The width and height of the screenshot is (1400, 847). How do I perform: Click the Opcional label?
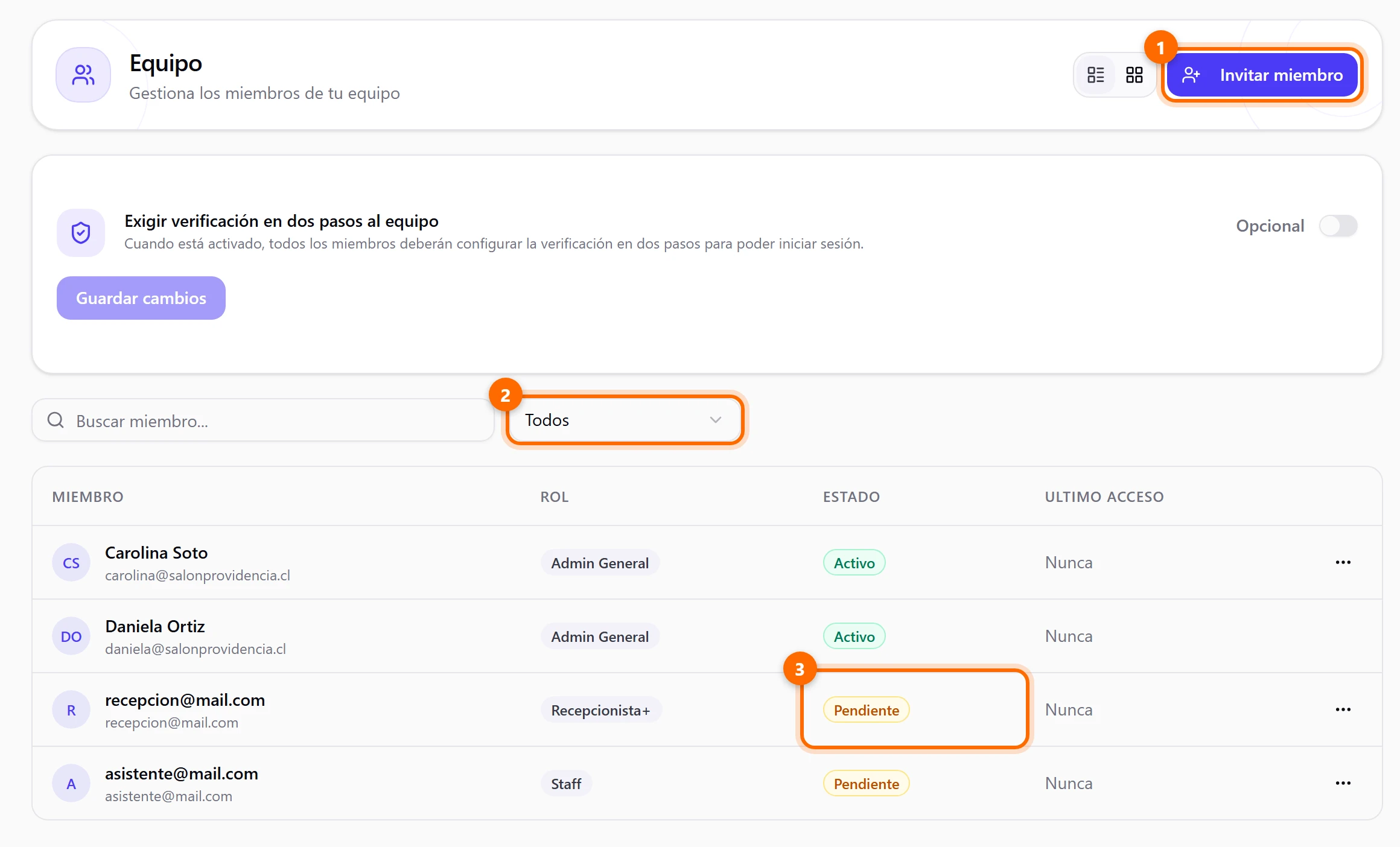1270,226
